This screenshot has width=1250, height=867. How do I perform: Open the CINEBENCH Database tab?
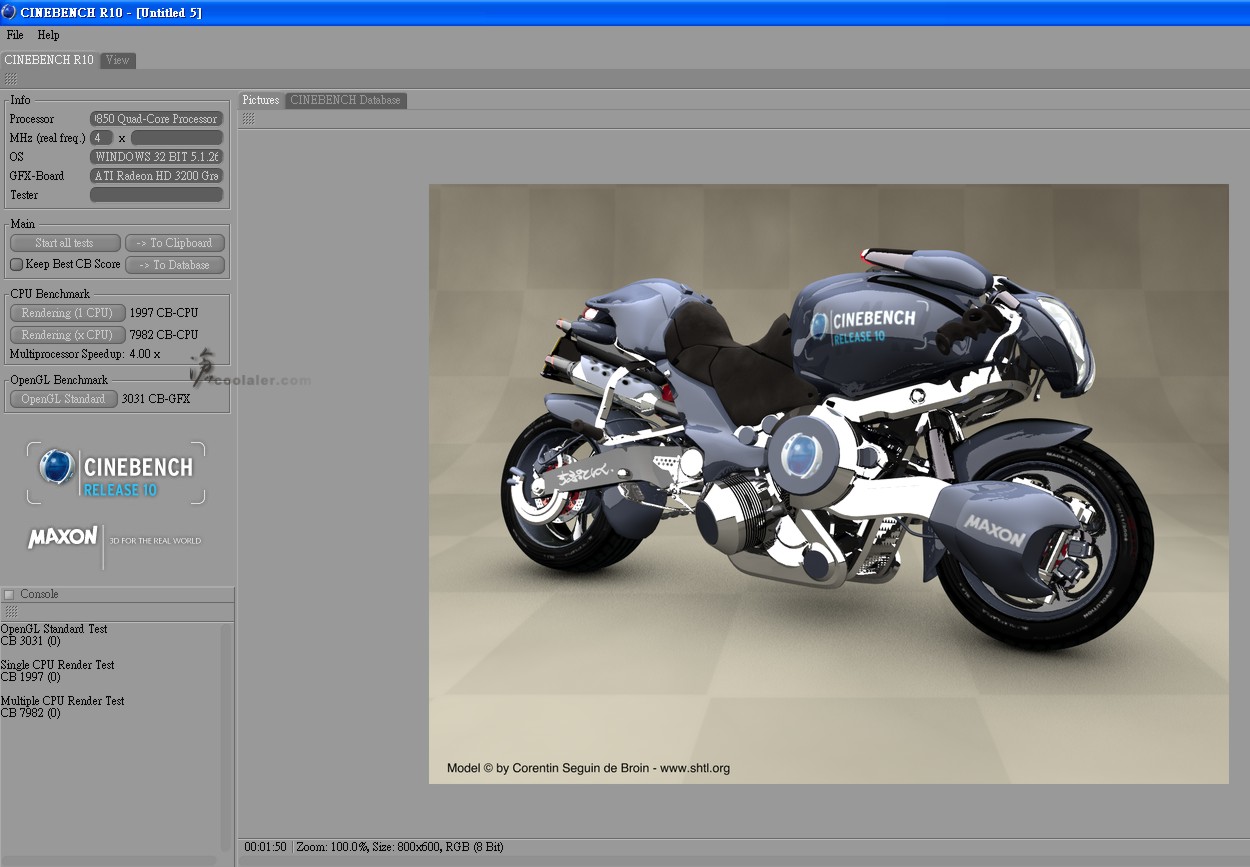pyautogui.click(x=346, y=100)
